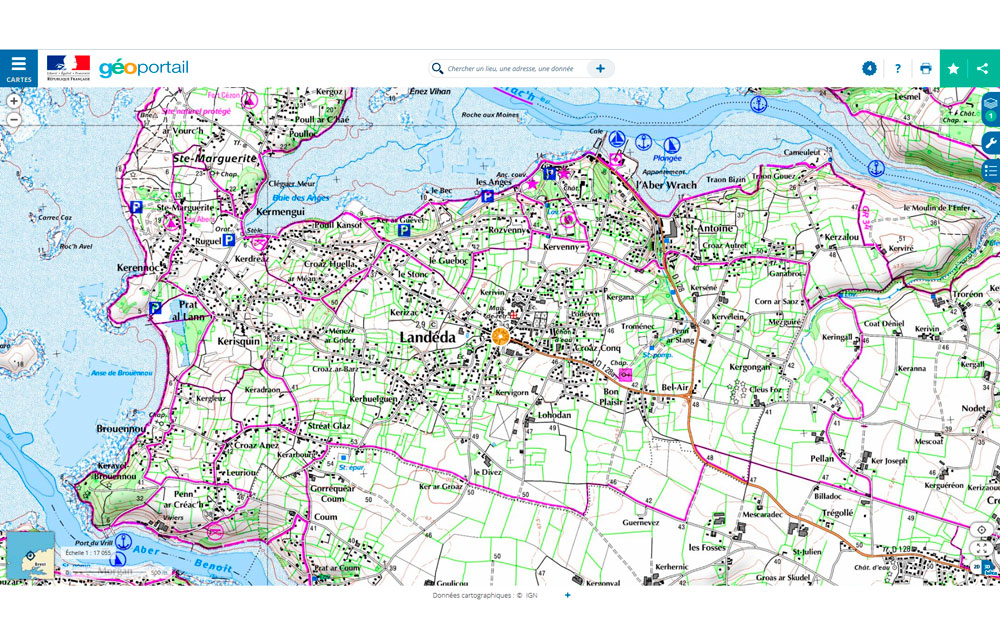Screen dimensions: 1000x625
Task: Center map on my location button
Action: pyautogui.click(x=982, y=530)
